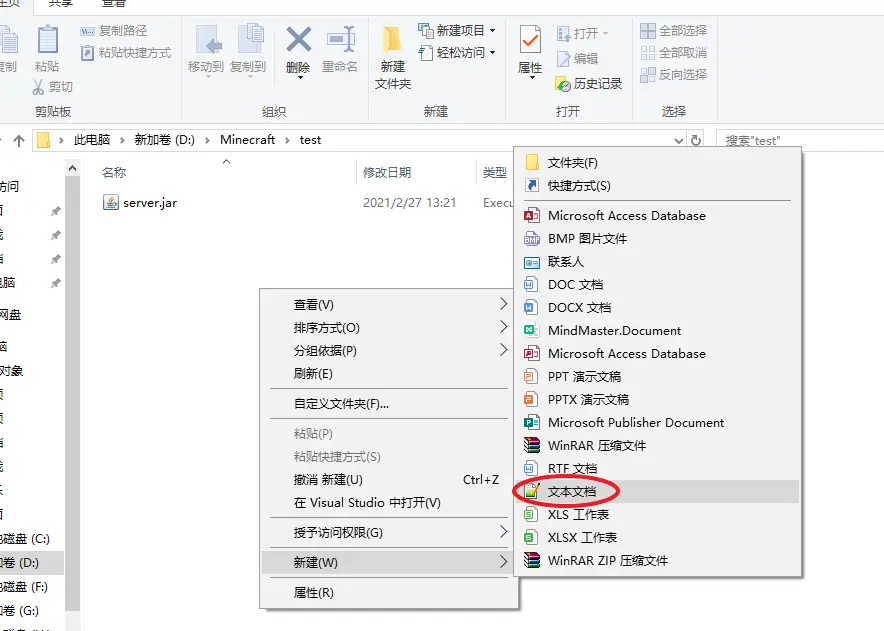Open the address bar history dropdown
884x631 pixels.
click(x=678, y=139)
